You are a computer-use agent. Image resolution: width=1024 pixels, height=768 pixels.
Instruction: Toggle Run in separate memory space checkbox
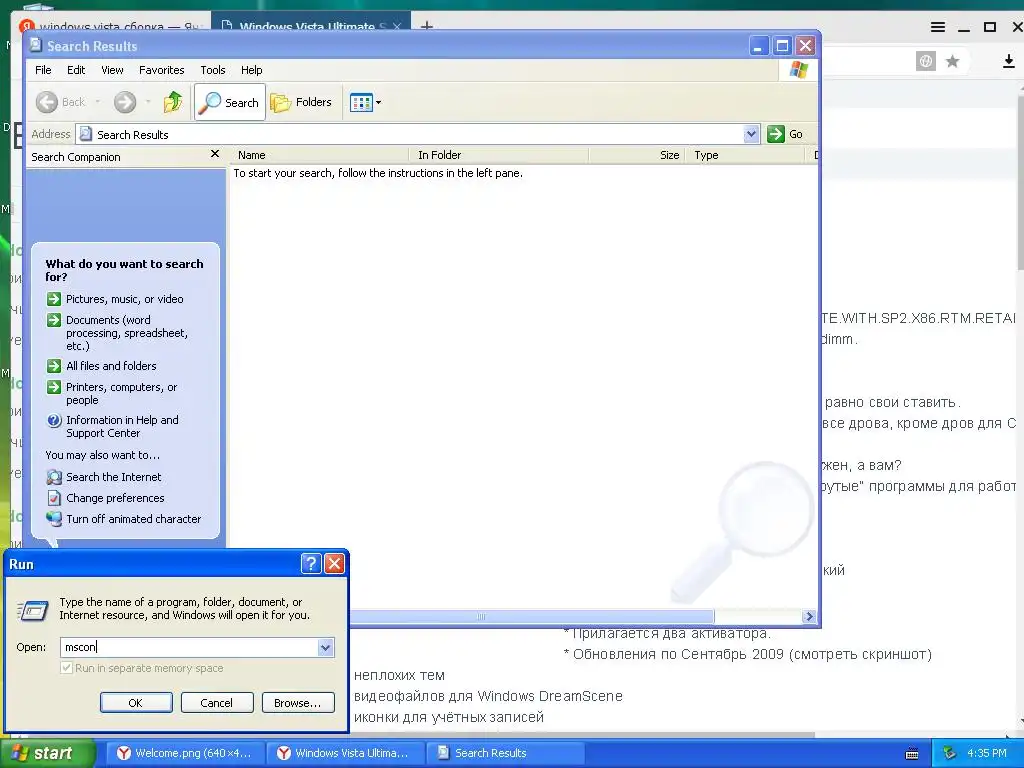coord(66,667)
